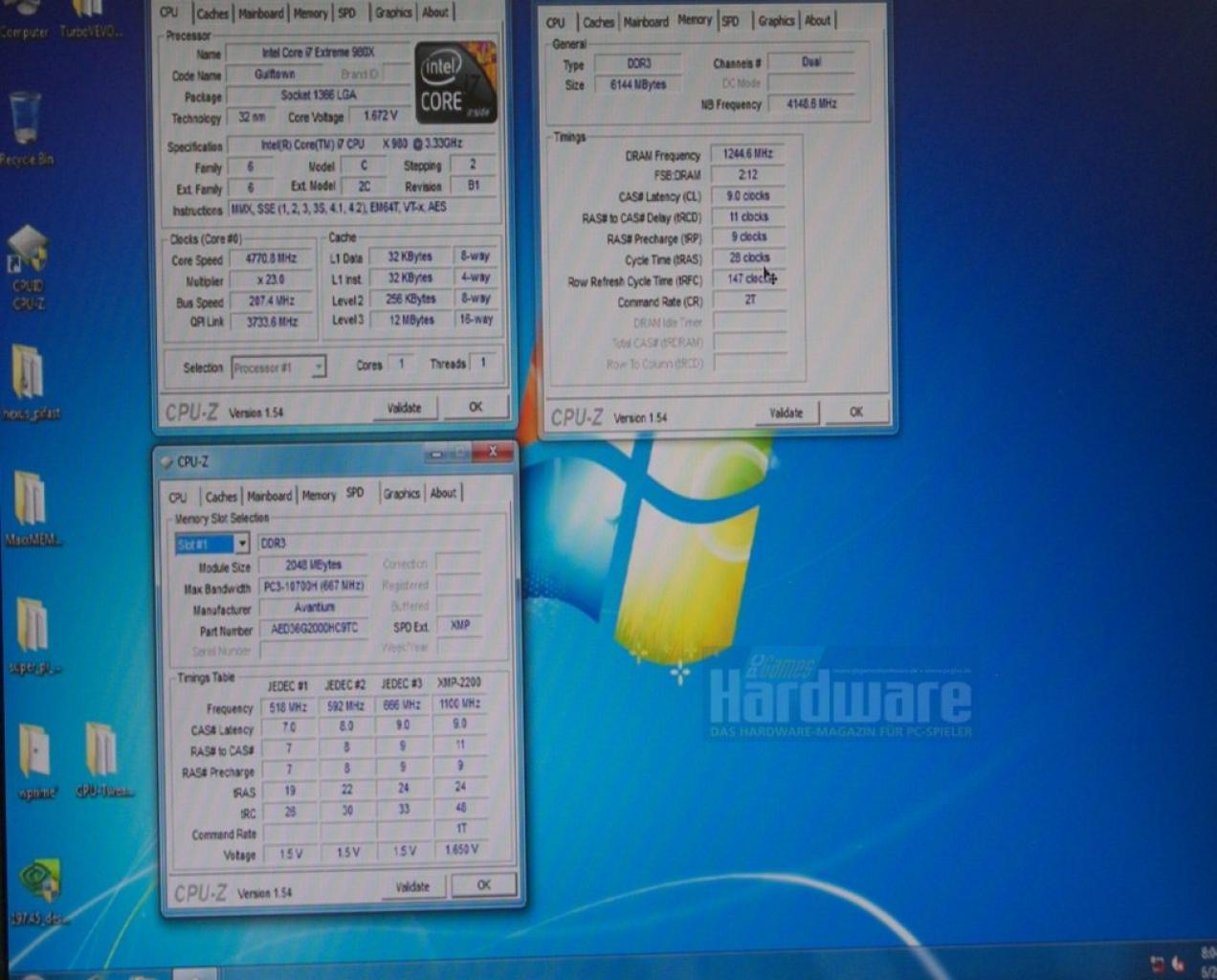Open the super_pi folder on desktop
Viewport: 1217px width, 980px height.
[33, 636]
